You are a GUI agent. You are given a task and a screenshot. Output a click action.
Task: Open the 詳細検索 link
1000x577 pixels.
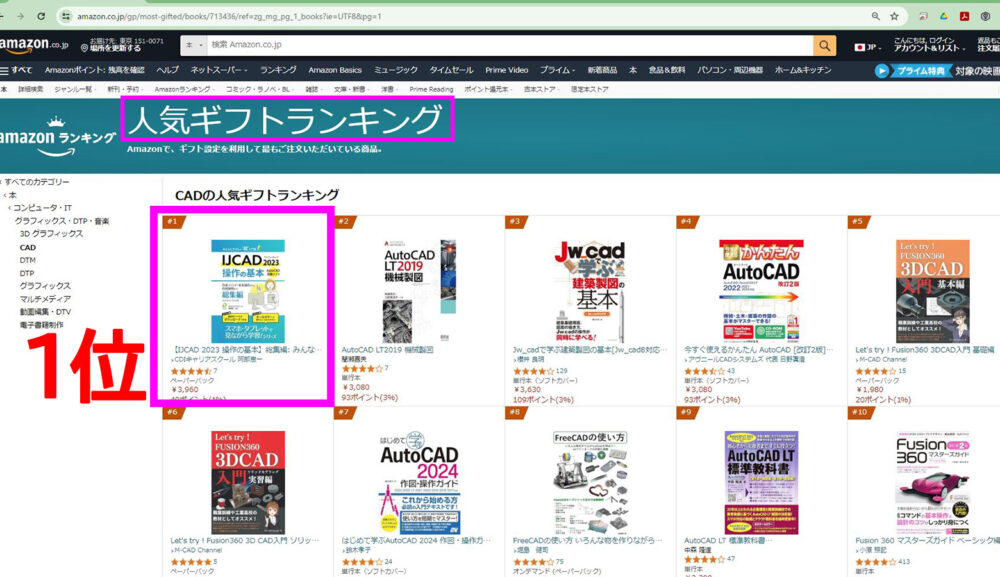(x=31, y=90)
